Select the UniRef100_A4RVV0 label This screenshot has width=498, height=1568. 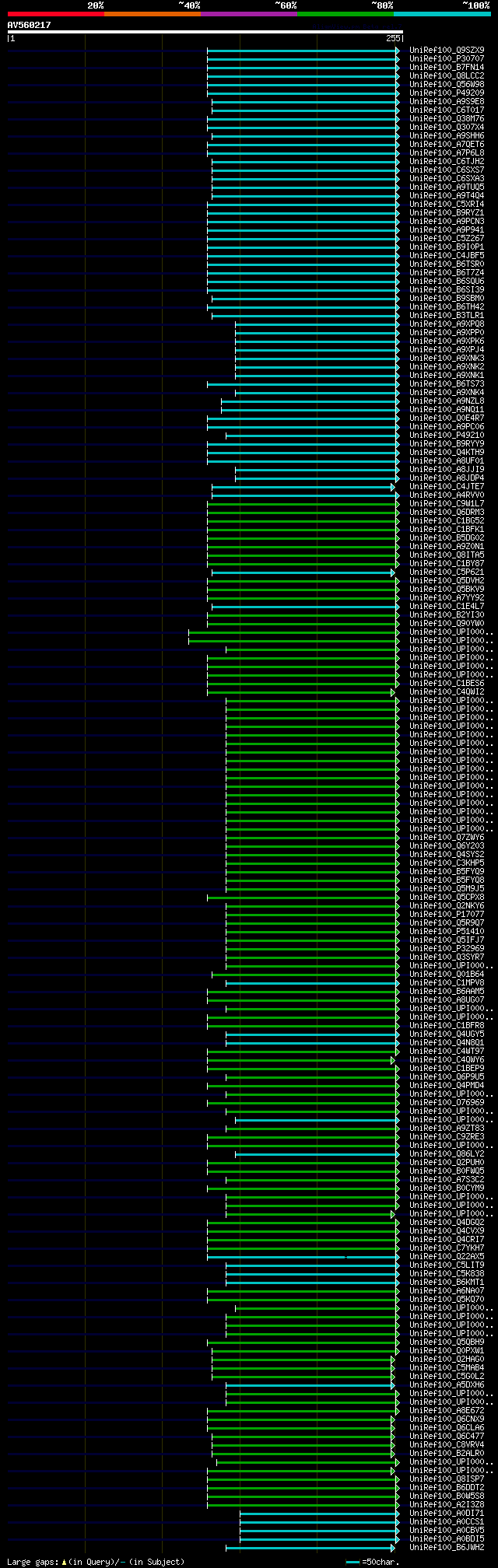[447, 495]
